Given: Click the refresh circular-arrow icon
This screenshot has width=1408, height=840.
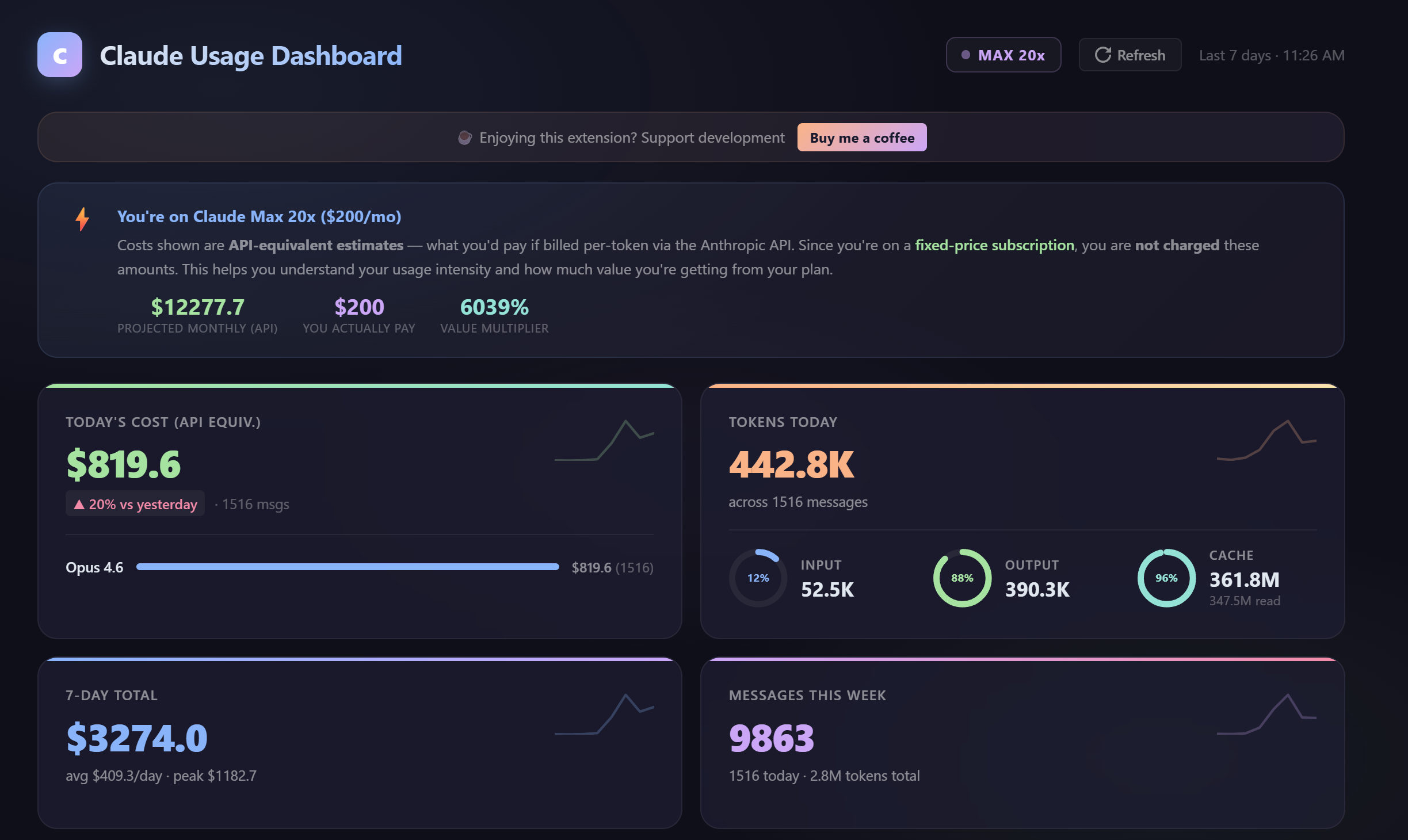Looking at the screenshot, I should click(1102, 55).
